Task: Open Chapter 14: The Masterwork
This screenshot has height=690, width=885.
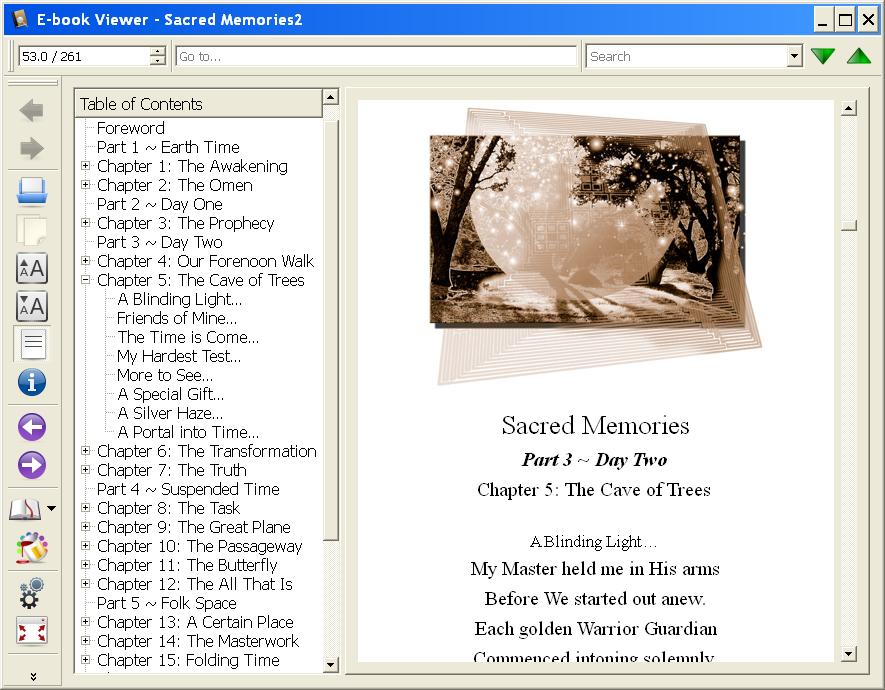Action: 198,641
